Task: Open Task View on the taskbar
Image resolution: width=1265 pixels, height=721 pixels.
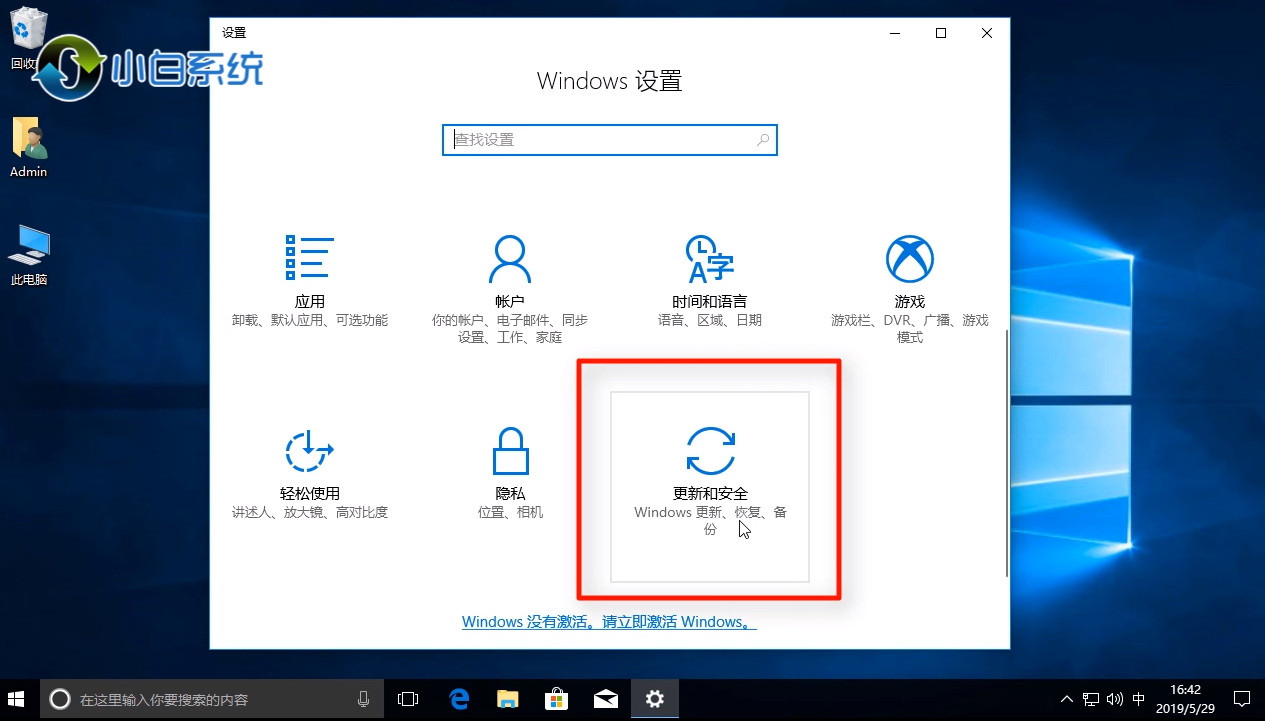Action: (x=408, y=699)
